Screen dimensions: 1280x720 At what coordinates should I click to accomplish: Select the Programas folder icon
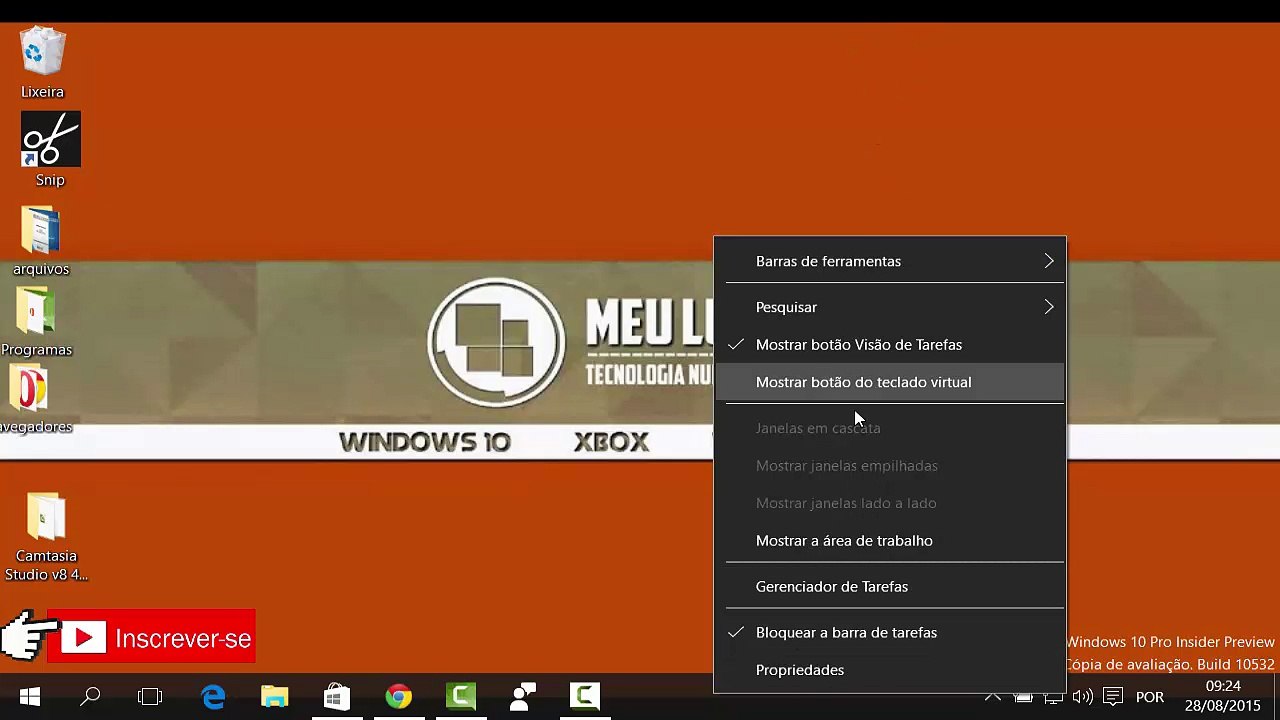[x=36, y=322]
